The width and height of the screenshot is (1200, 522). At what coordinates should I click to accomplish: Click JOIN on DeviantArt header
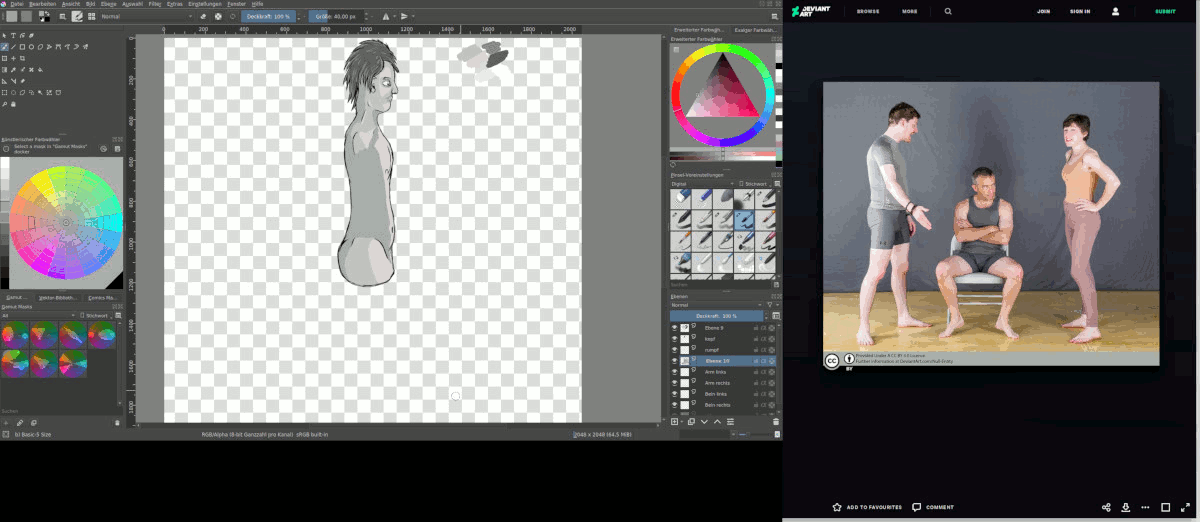(x=1043, y=12)
